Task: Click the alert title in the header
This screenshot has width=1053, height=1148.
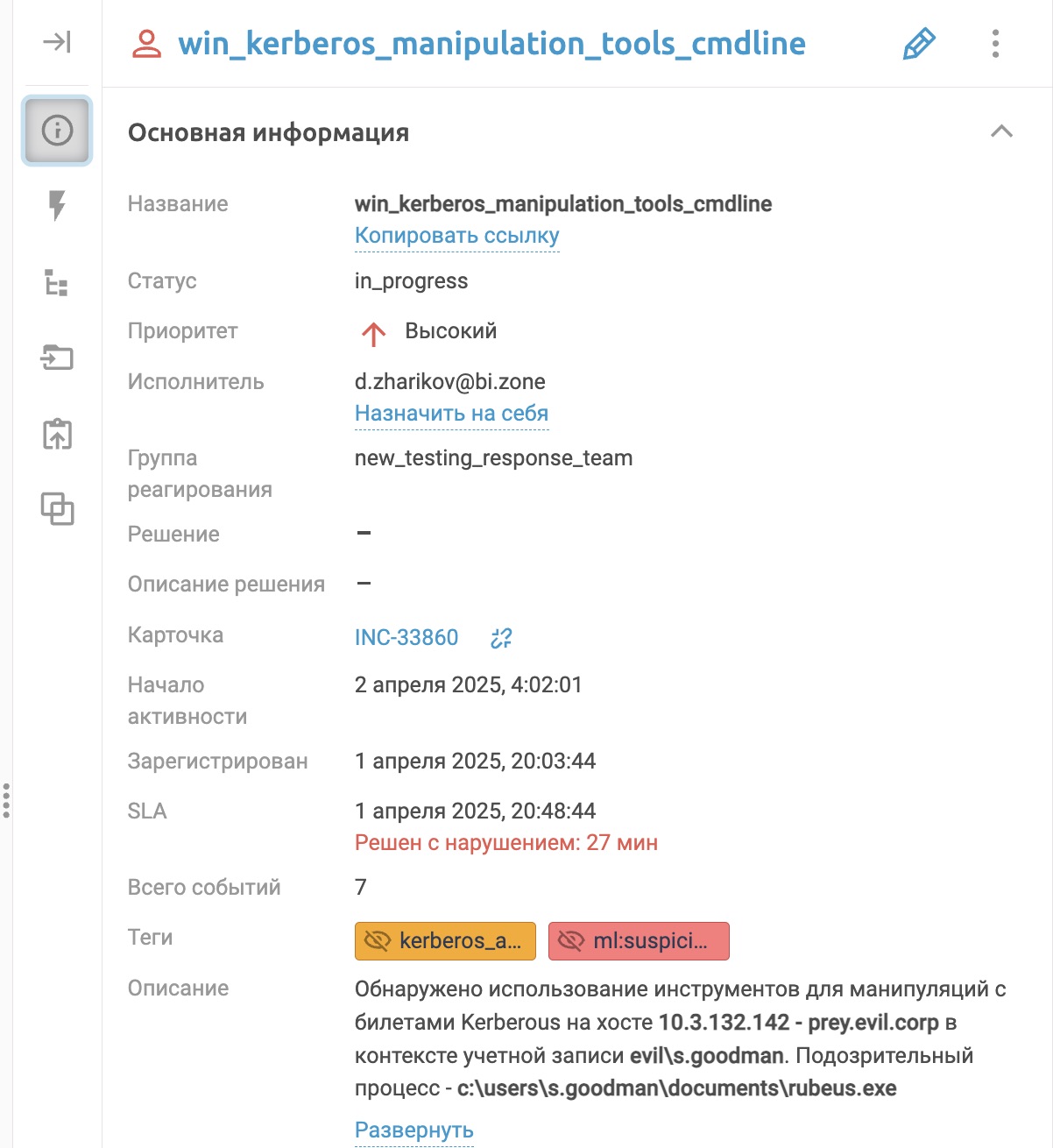Action: (x=491, y=44)
